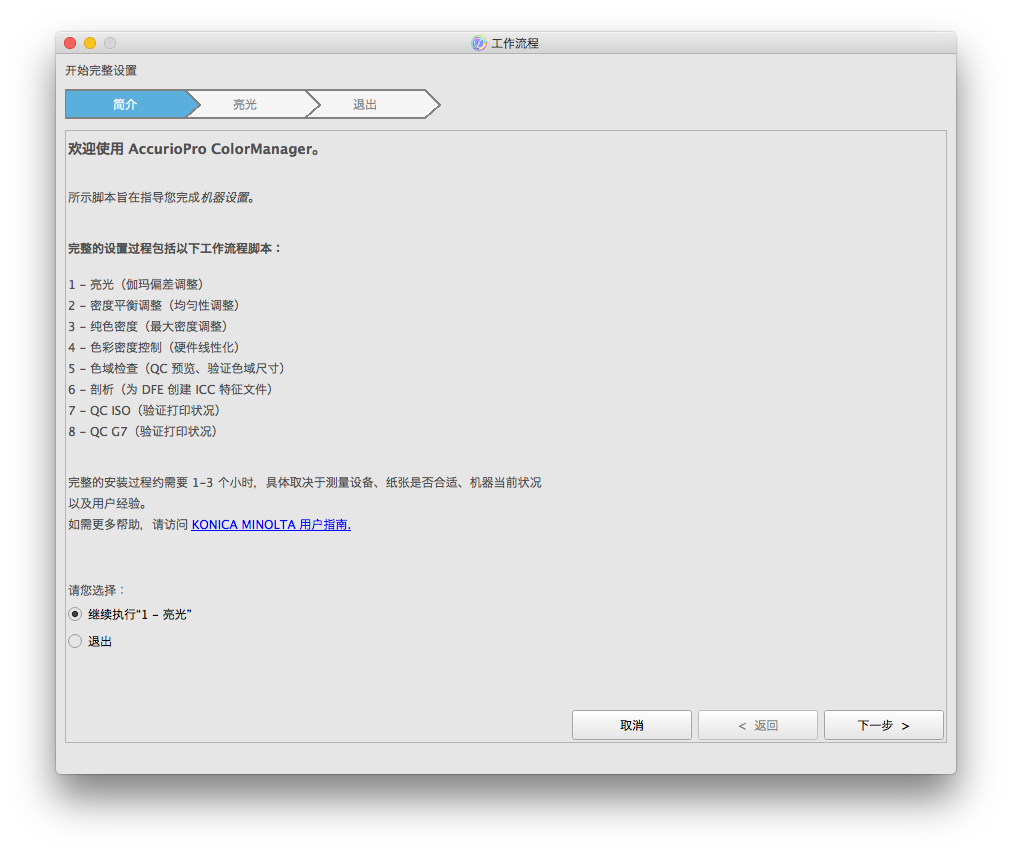Click the 取消 button

[632, 726]
